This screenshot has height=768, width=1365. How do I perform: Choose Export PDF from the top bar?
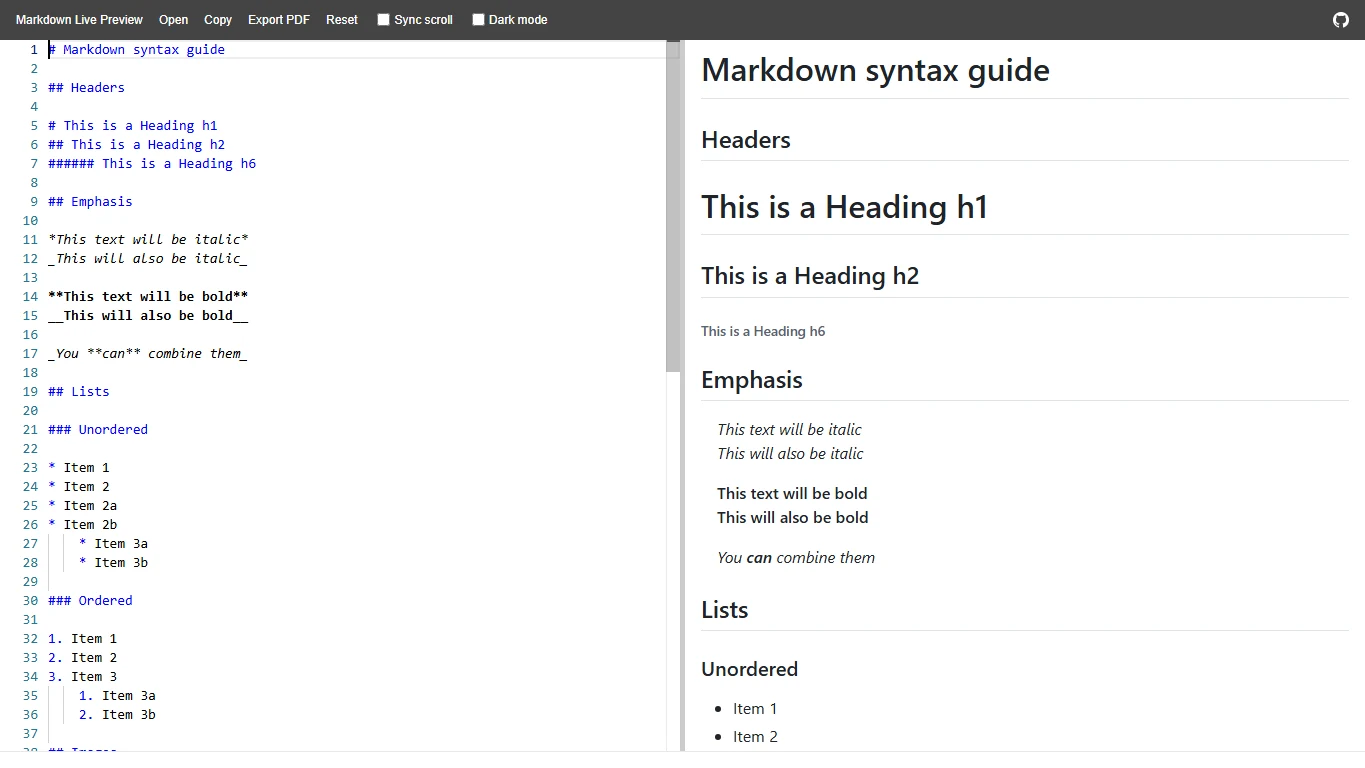pyautogui.click(x=279, y=20)
